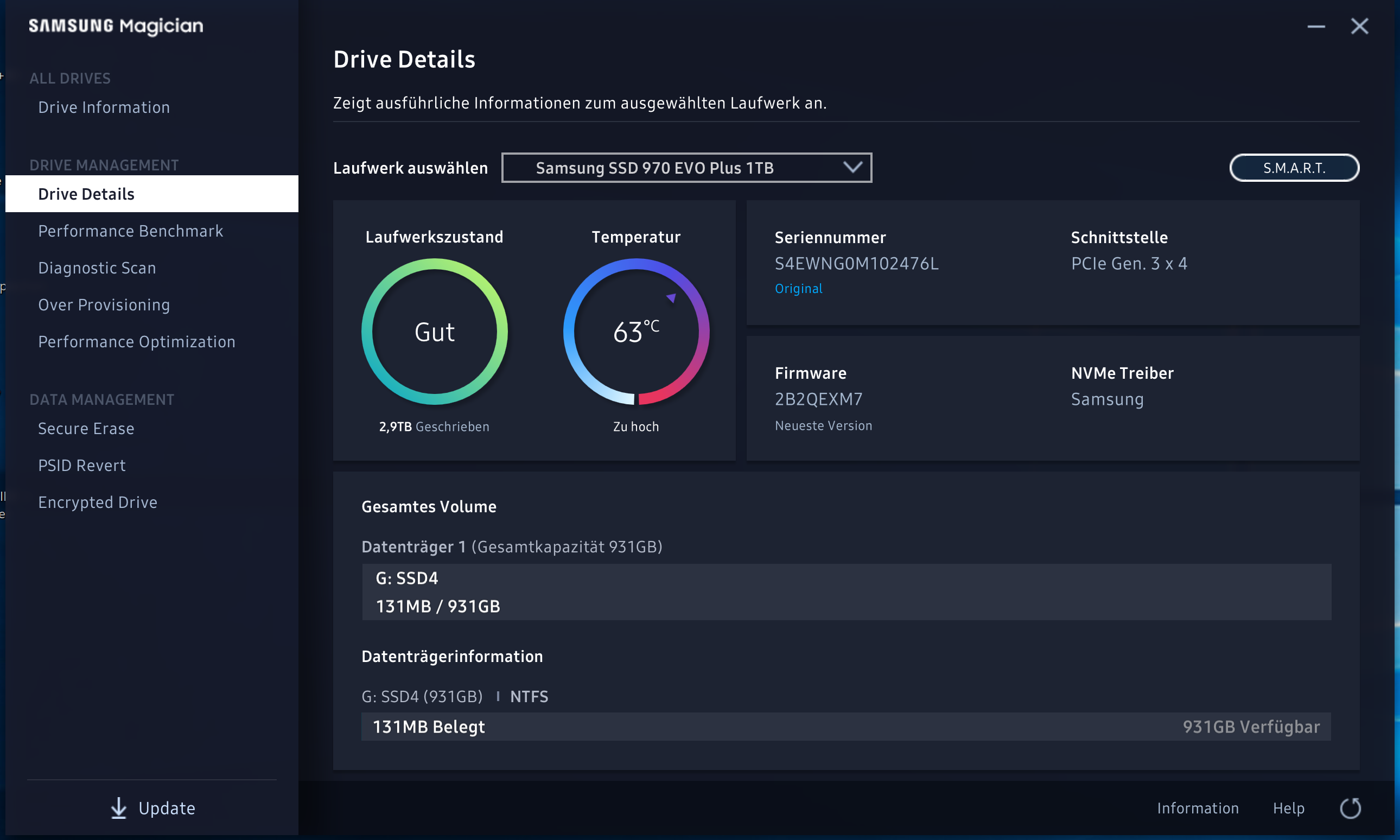Viewport: 1400px width, 840px height.
Task: Expand the drive selection dropdown arrow
Action: pyautogui.click(x=852, y=168)
